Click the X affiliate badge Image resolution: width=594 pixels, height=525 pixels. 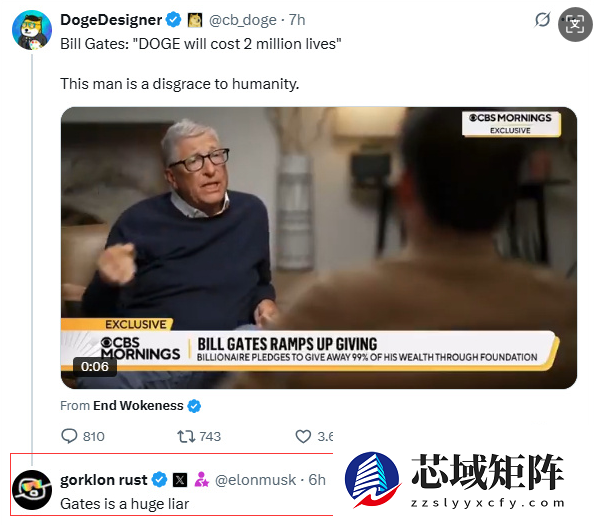(x=180, y=480)
